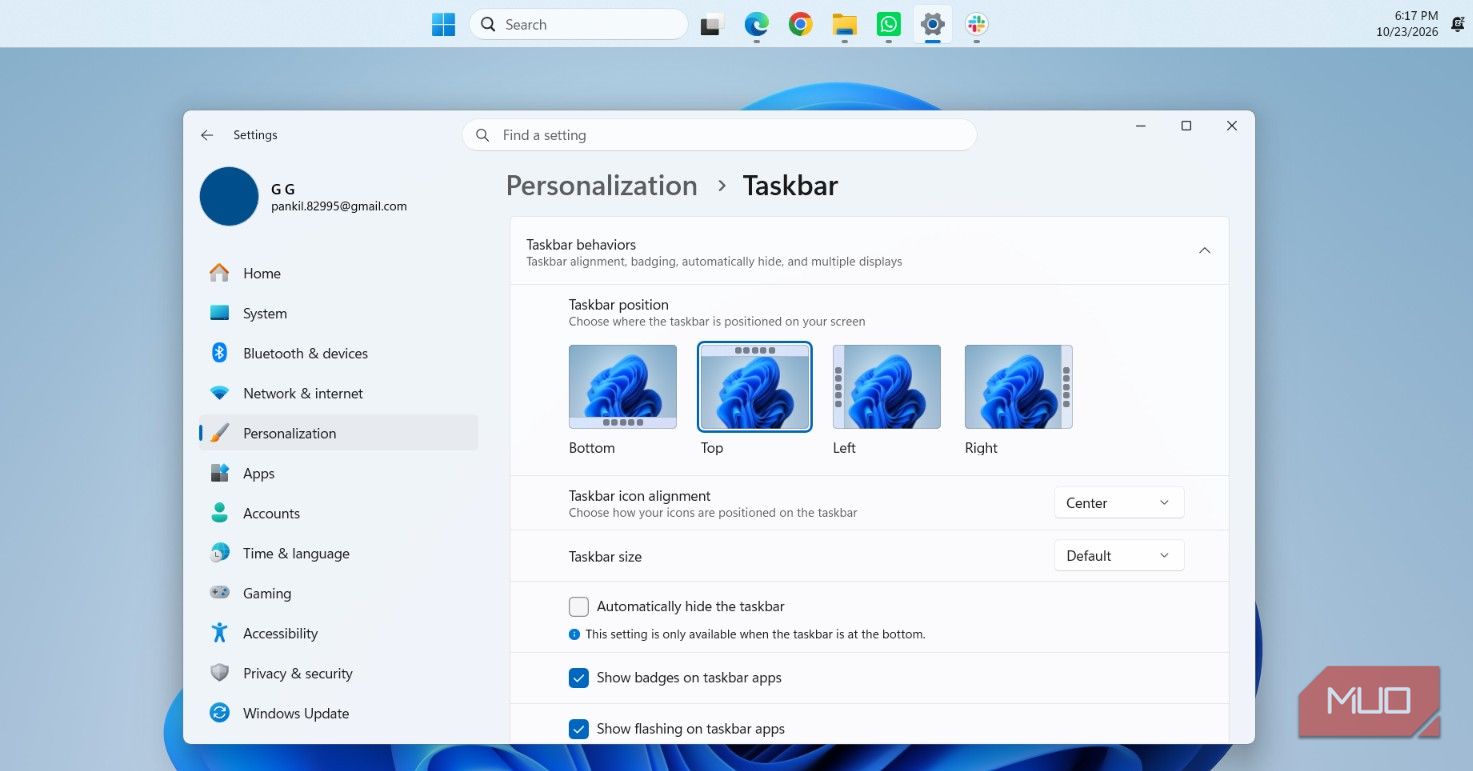Screen dimensions: 1473x771
Task: Click the G G profile avatar
Action: (229, 196)
